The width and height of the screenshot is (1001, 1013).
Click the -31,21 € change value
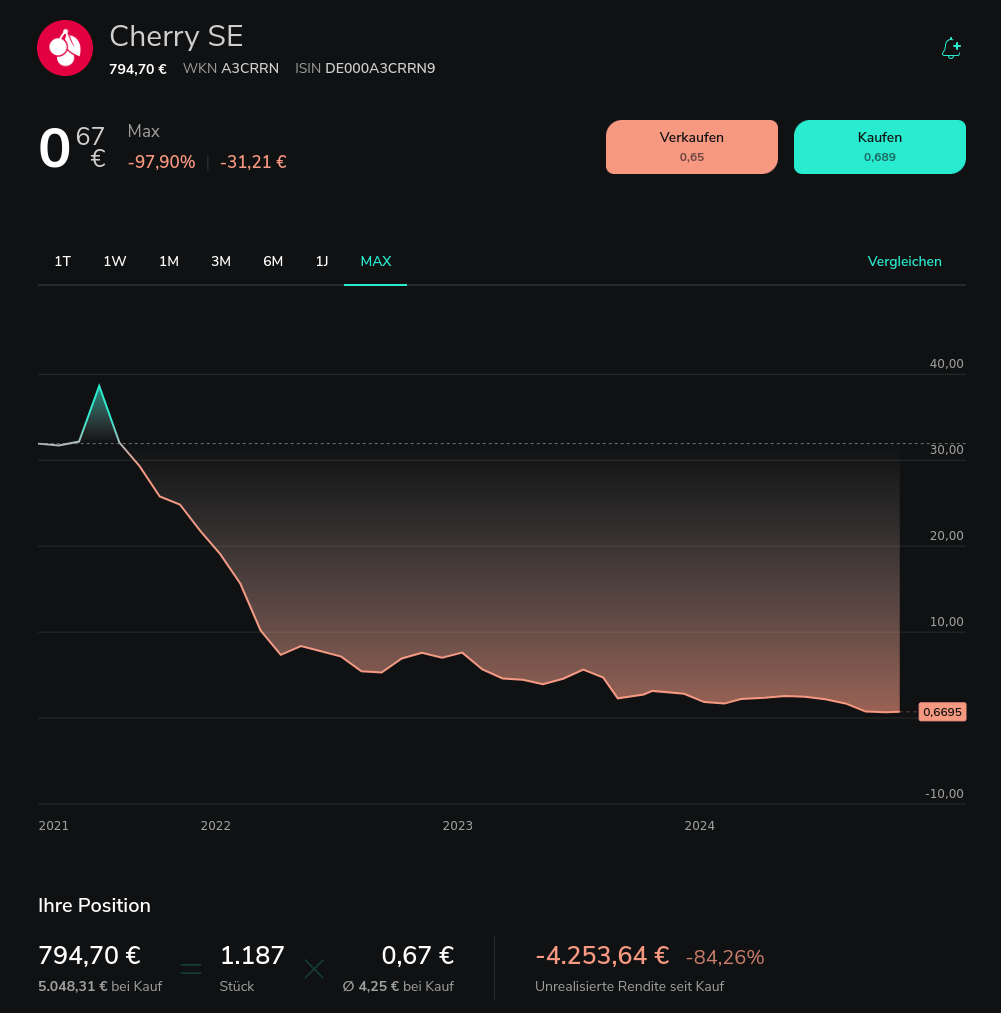(253, 162)
